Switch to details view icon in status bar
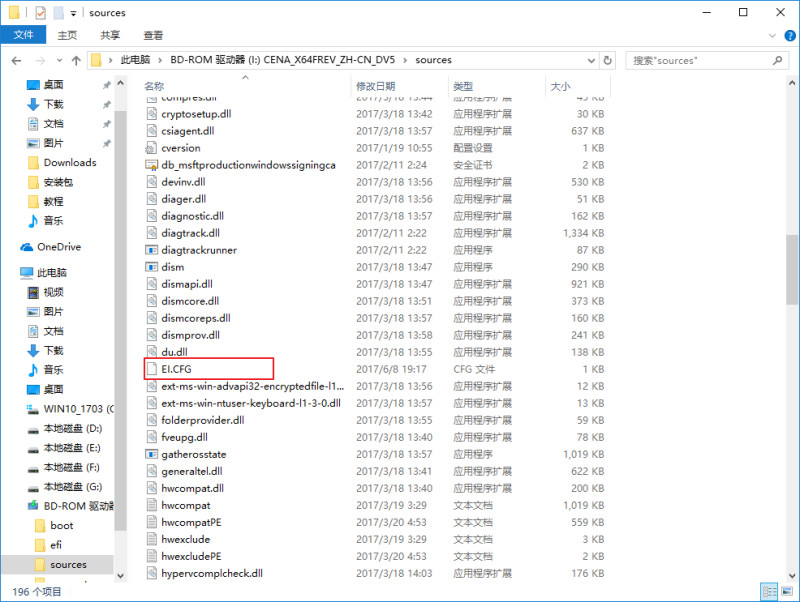 tap(769, 592)
